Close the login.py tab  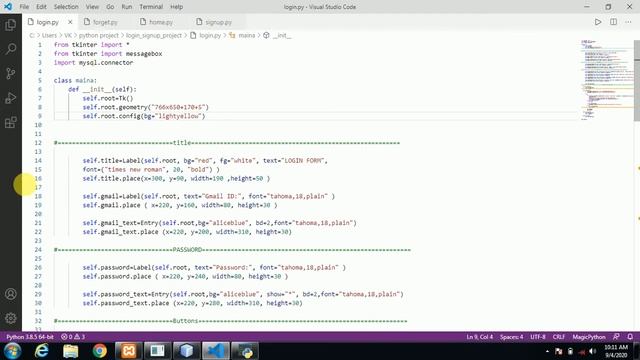coord(70,22)
